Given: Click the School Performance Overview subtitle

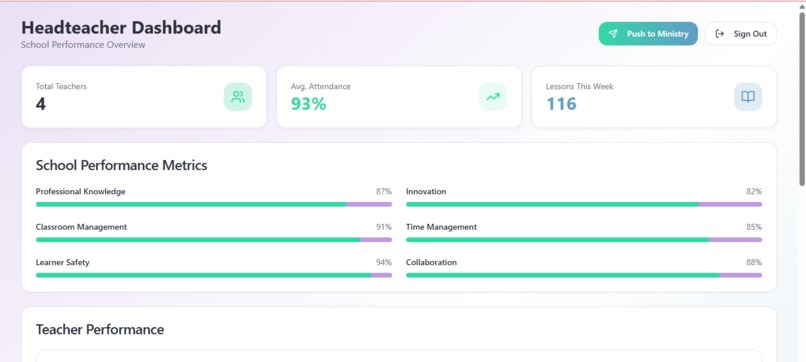Looking at the screenshot, I should click(83, 45).
